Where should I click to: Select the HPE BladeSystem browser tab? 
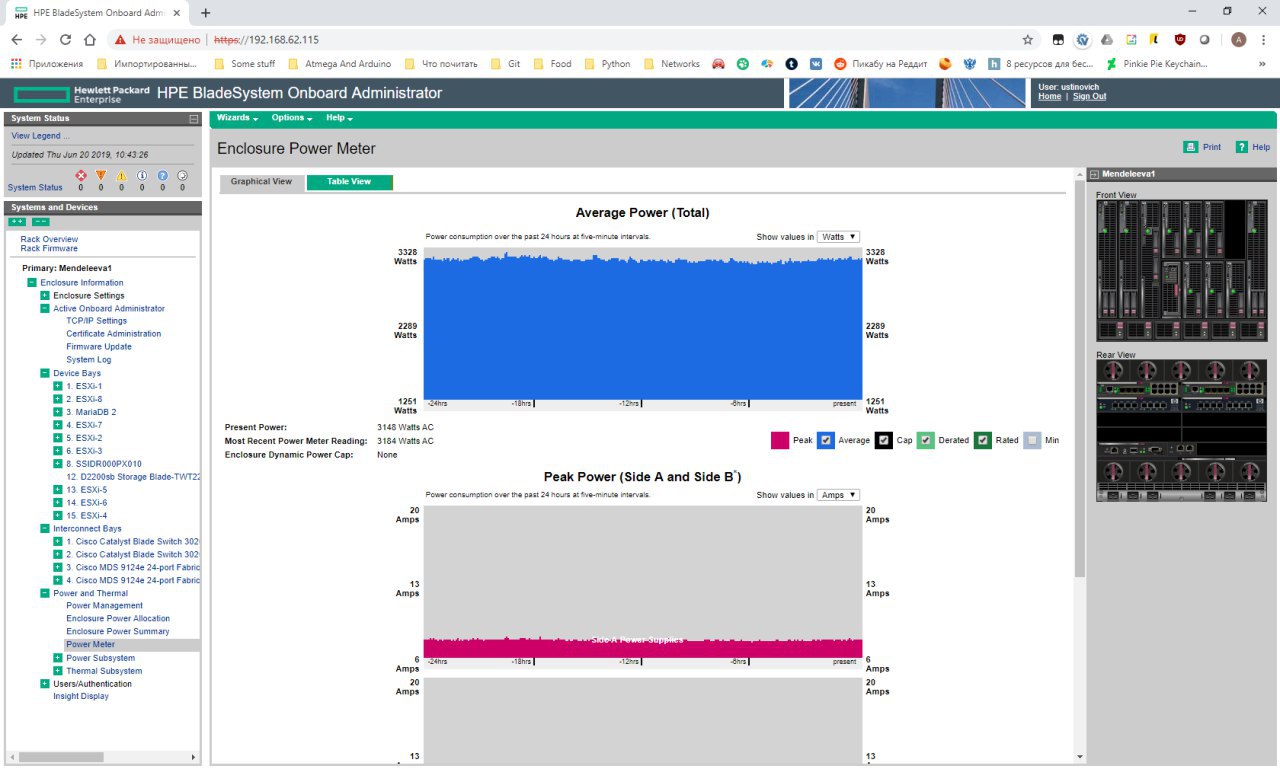[x=97, y=13]
